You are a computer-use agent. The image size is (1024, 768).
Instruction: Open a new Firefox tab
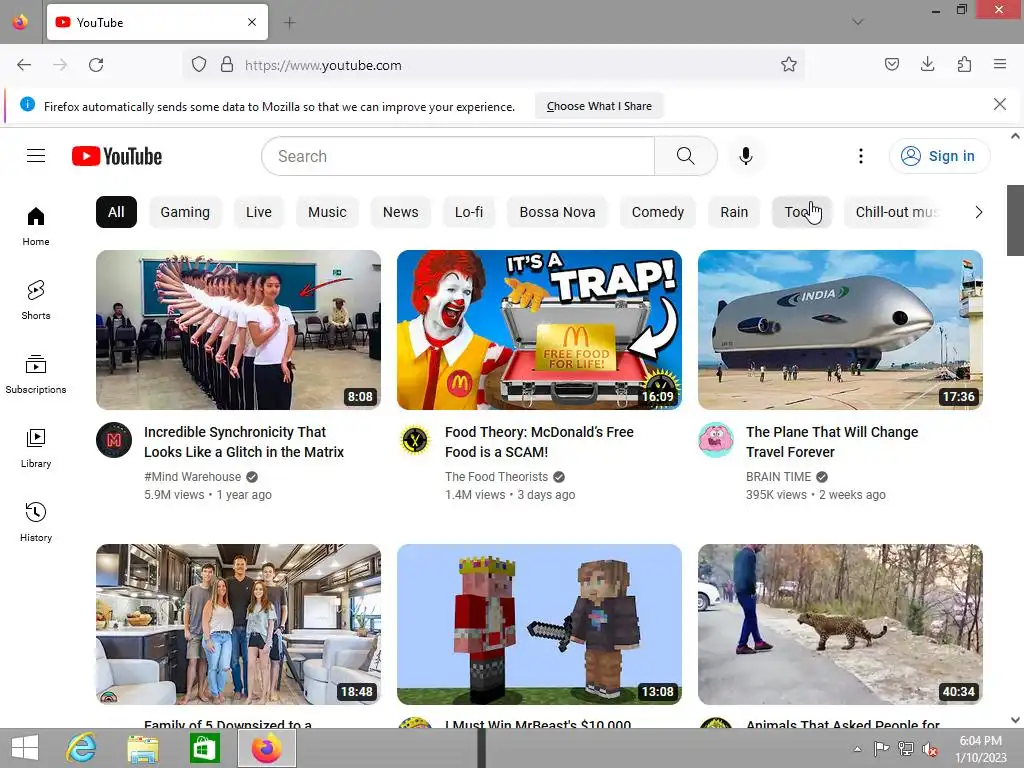coord(289,23)
